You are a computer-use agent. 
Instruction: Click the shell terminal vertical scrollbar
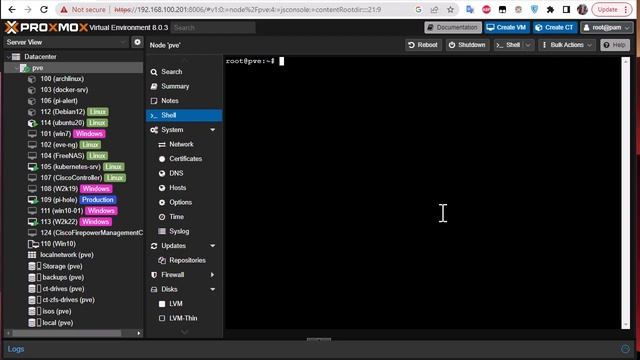point(625,193)
